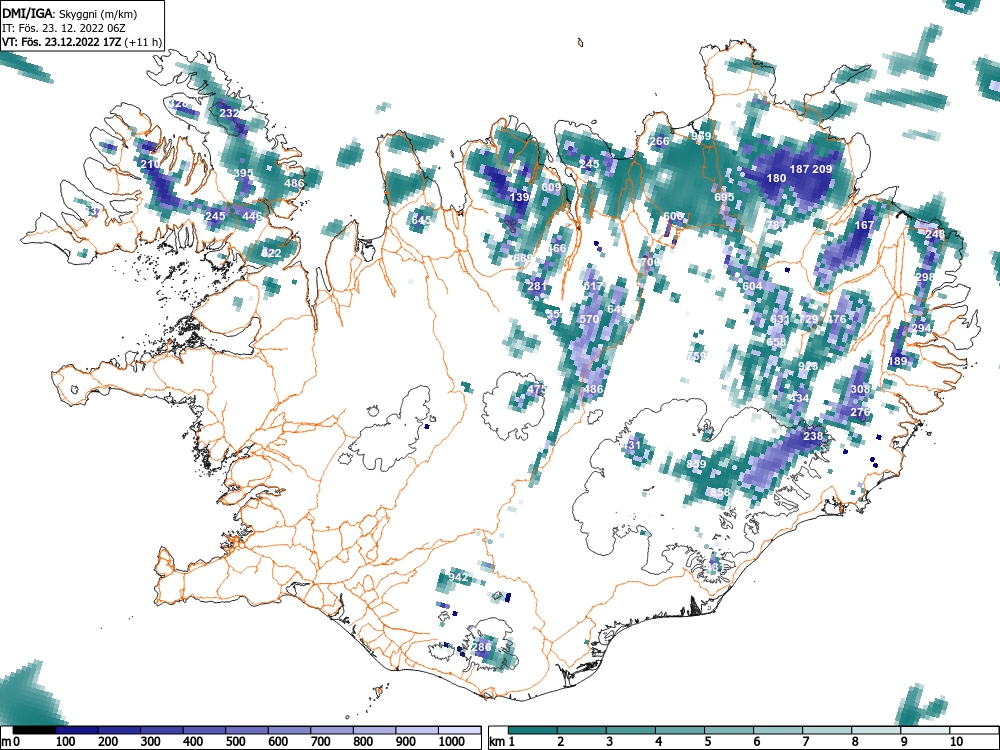The height and width of the screenshot is (750, 1000).
Task: Select the 286 value on the southern glacier
Action: click(x=482, y=647)
